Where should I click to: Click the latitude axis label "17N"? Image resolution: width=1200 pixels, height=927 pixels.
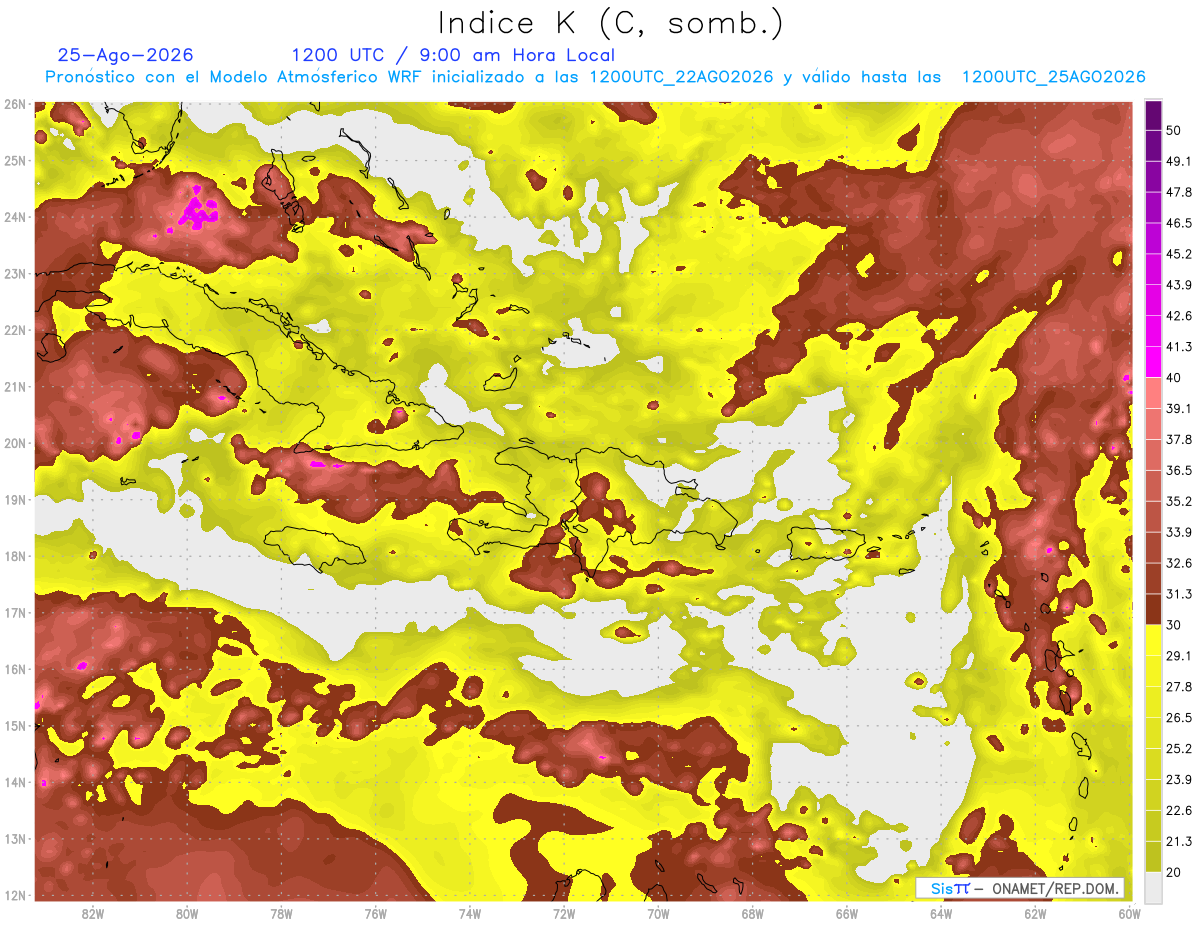click(15, 612)
